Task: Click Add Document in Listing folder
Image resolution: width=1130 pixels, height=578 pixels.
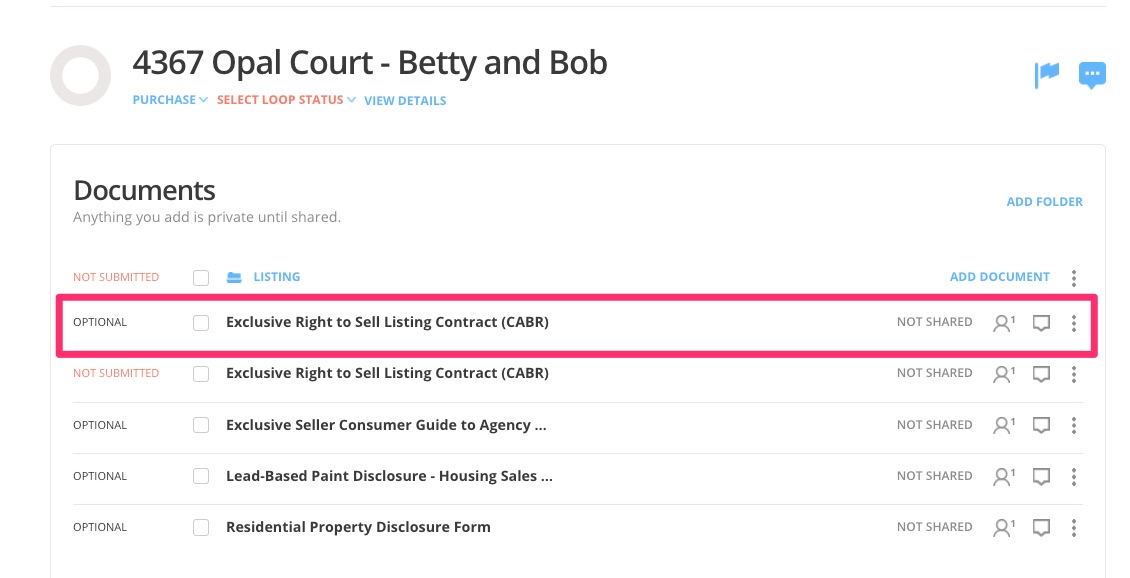Action: (x=999, y=277)
